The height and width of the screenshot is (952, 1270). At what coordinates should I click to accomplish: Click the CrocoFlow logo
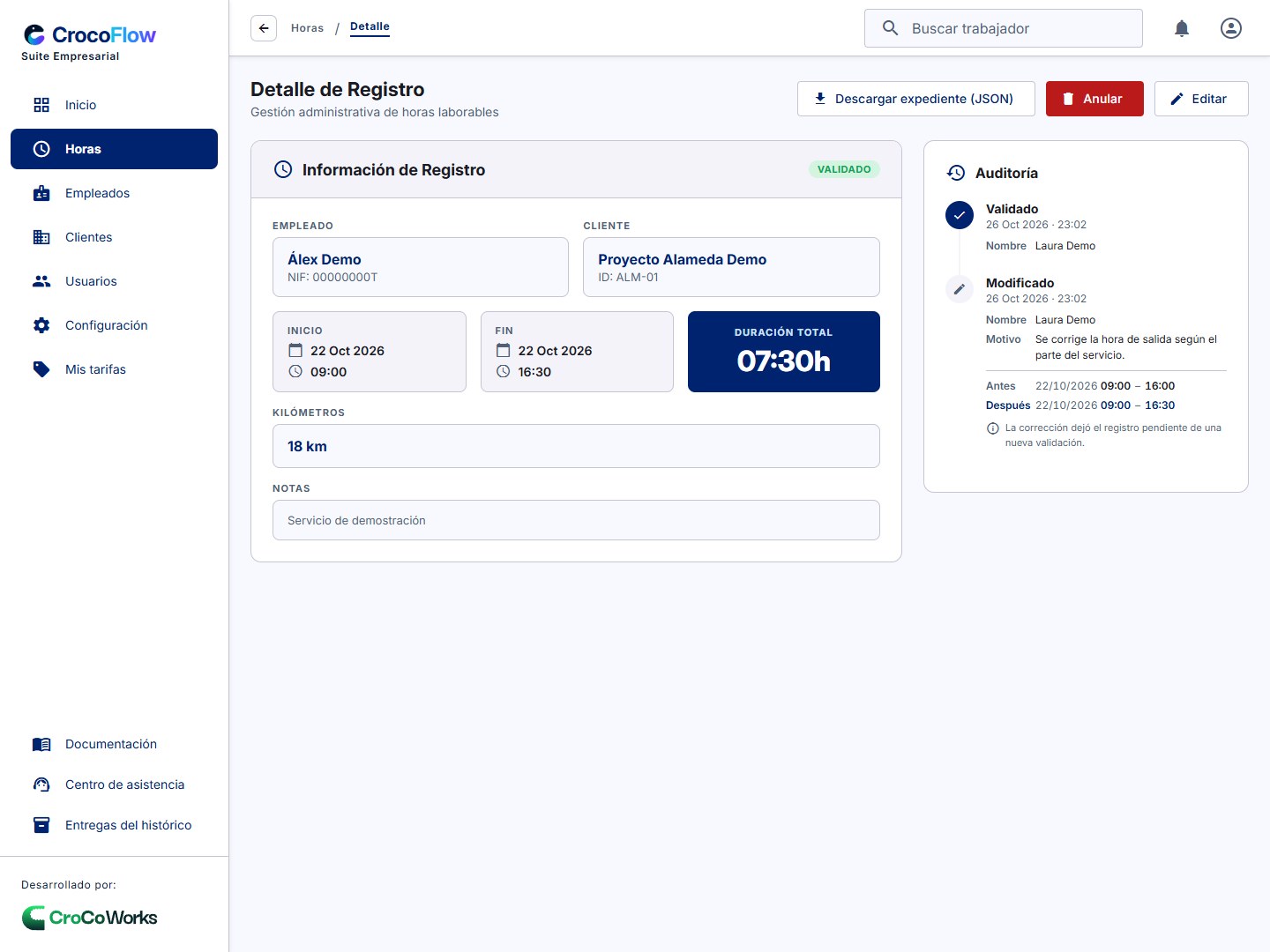pos(89,35)
